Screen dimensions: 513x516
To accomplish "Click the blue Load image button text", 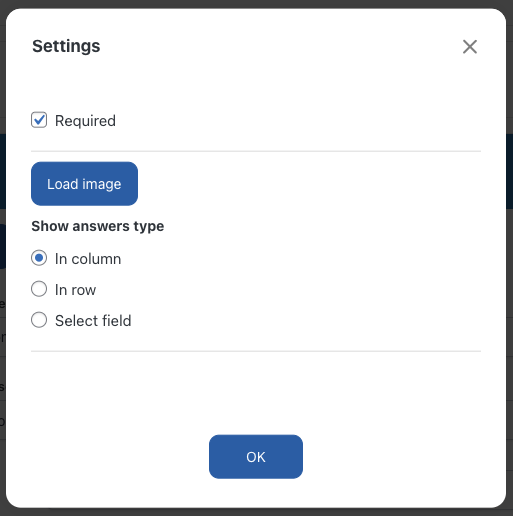I will 84,184.
